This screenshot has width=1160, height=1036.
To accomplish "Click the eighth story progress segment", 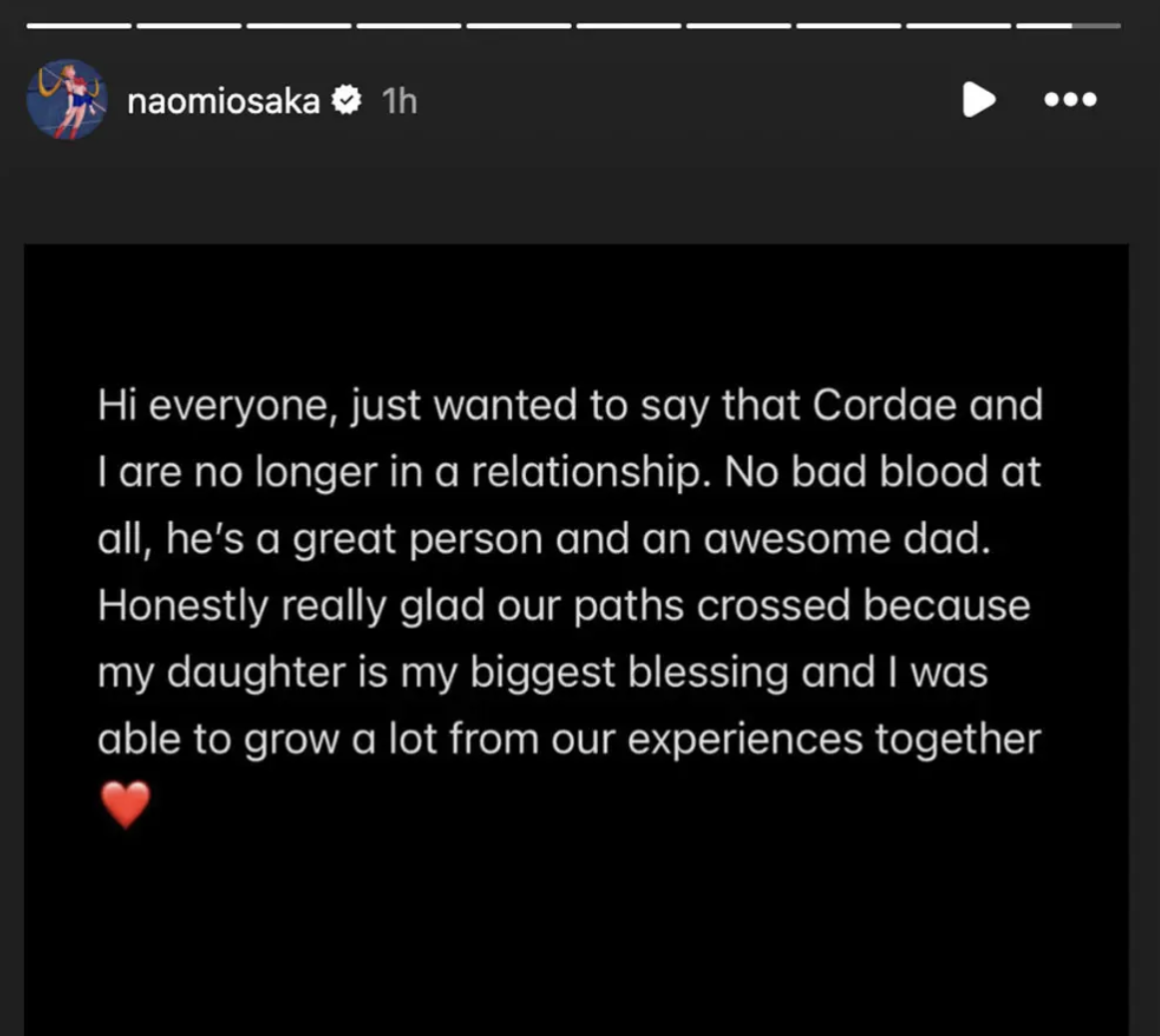I will click(848, 25).
